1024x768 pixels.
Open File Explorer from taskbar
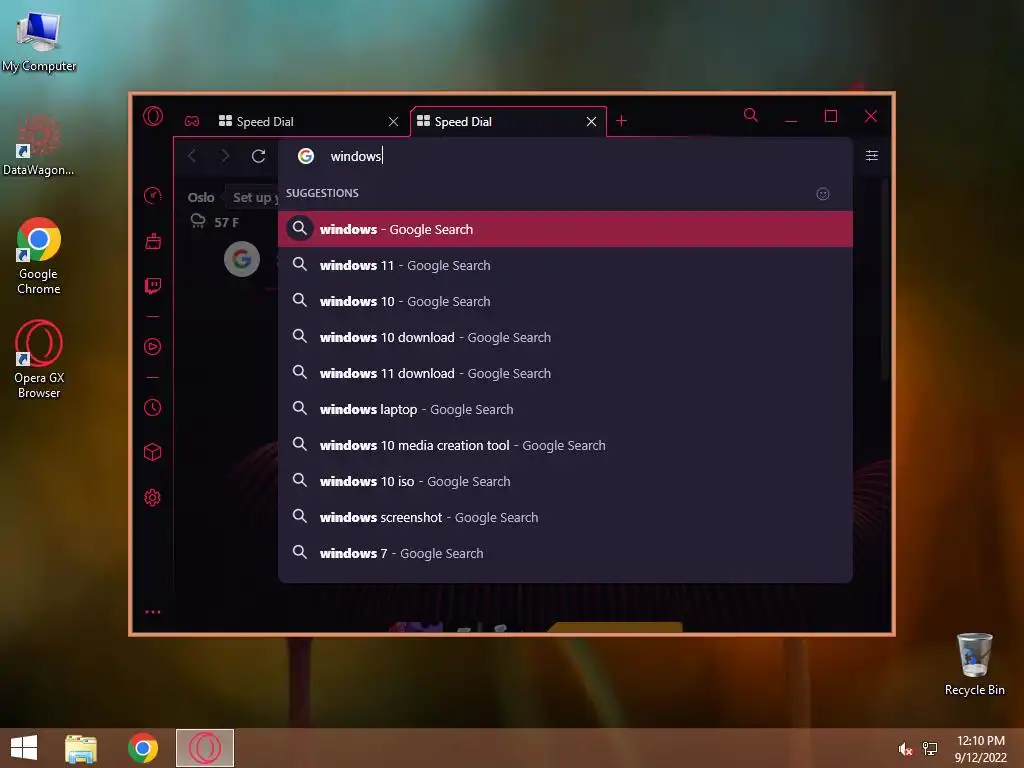[x=81, y=748]
